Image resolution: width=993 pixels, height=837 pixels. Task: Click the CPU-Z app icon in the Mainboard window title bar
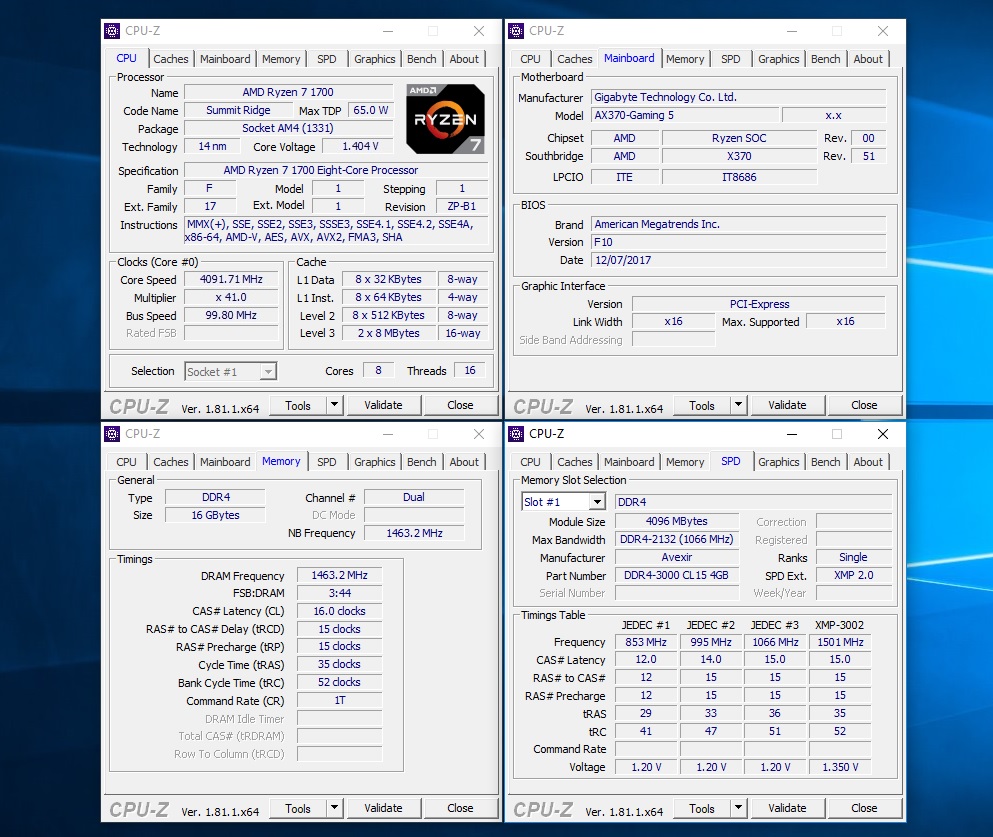(516, 30)
